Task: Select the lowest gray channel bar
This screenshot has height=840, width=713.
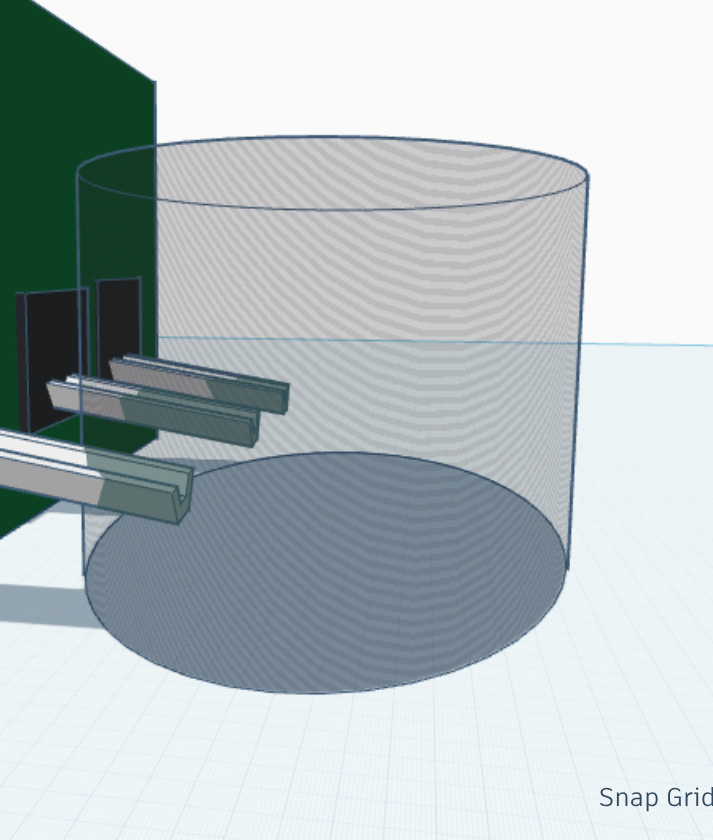Action: (x=96, y=476)
